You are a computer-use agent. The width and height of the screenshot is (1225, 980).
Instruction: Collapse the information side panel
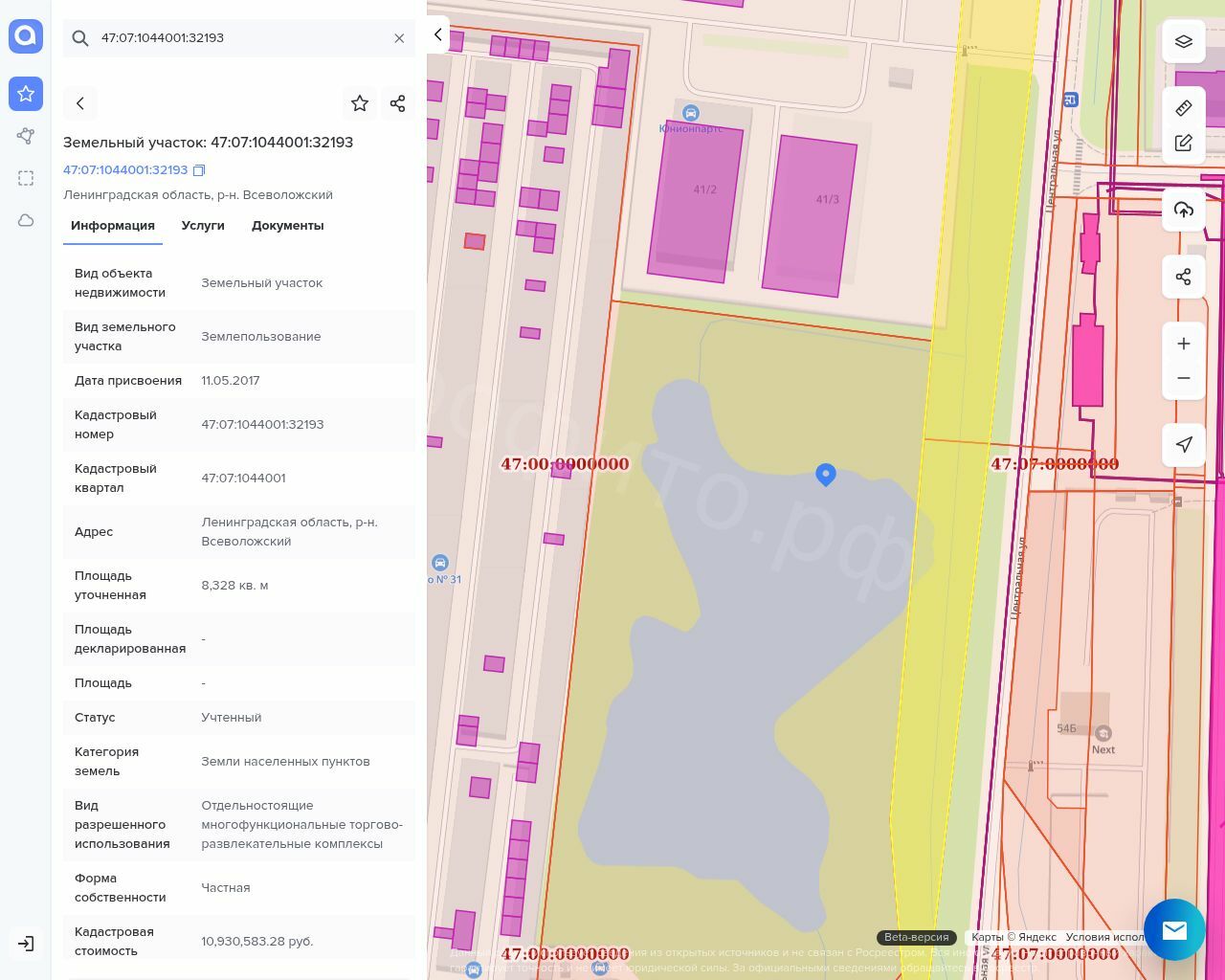coord(438,34)
